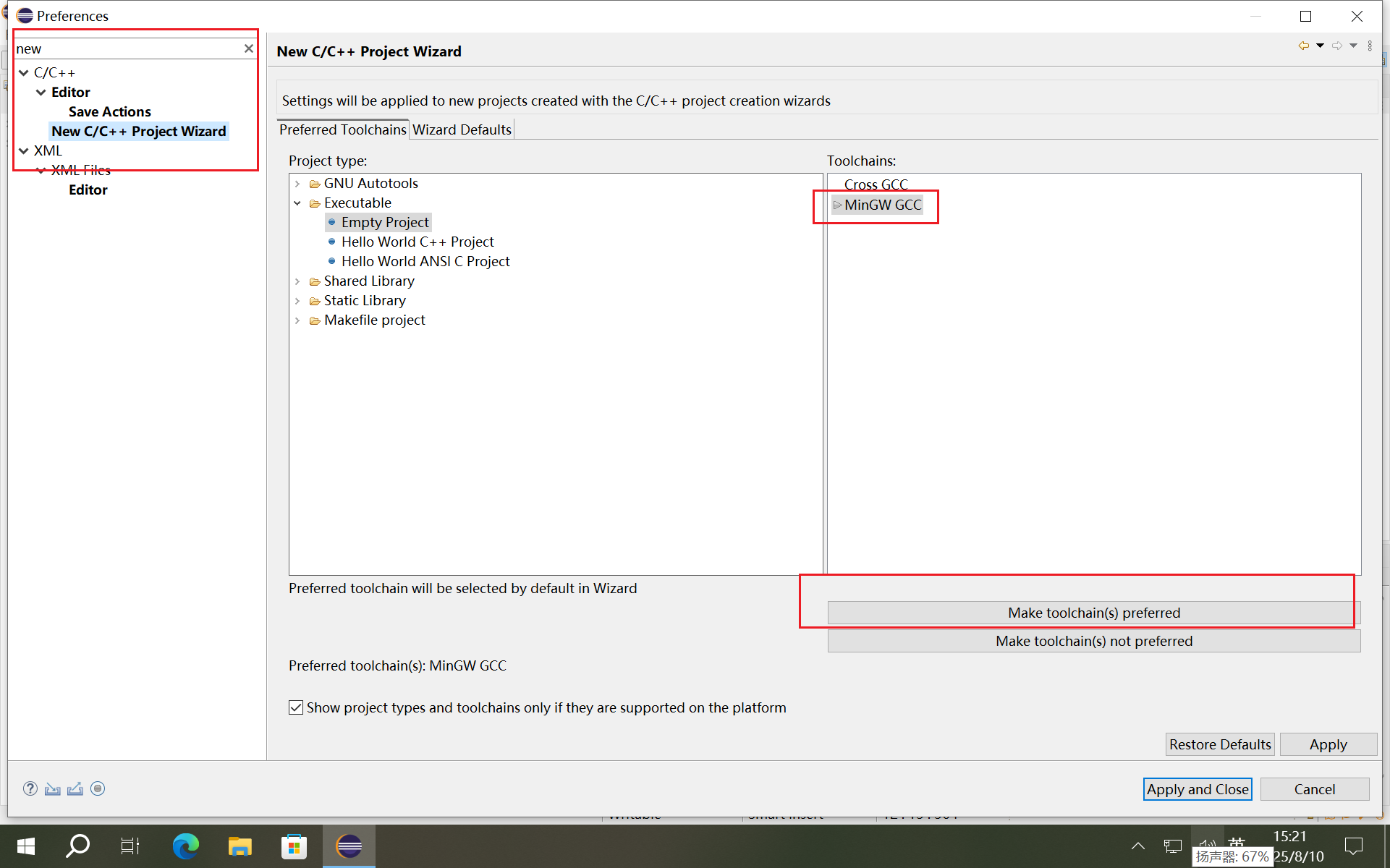Open File Explorer from the taskbar
Image resolution: width=1390 pixels, height=868 pixels.
240,846
